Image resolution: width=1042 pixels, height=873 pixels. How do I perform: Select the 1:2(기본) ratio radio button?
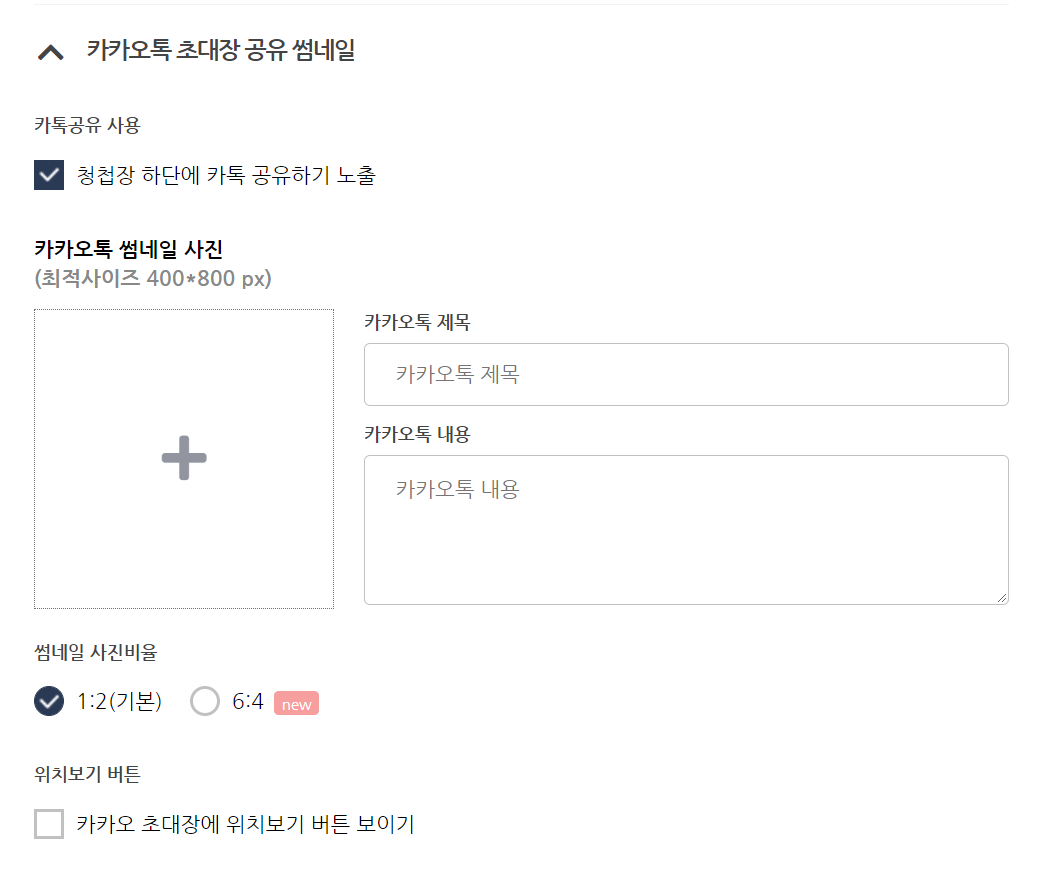click(49, 702)
